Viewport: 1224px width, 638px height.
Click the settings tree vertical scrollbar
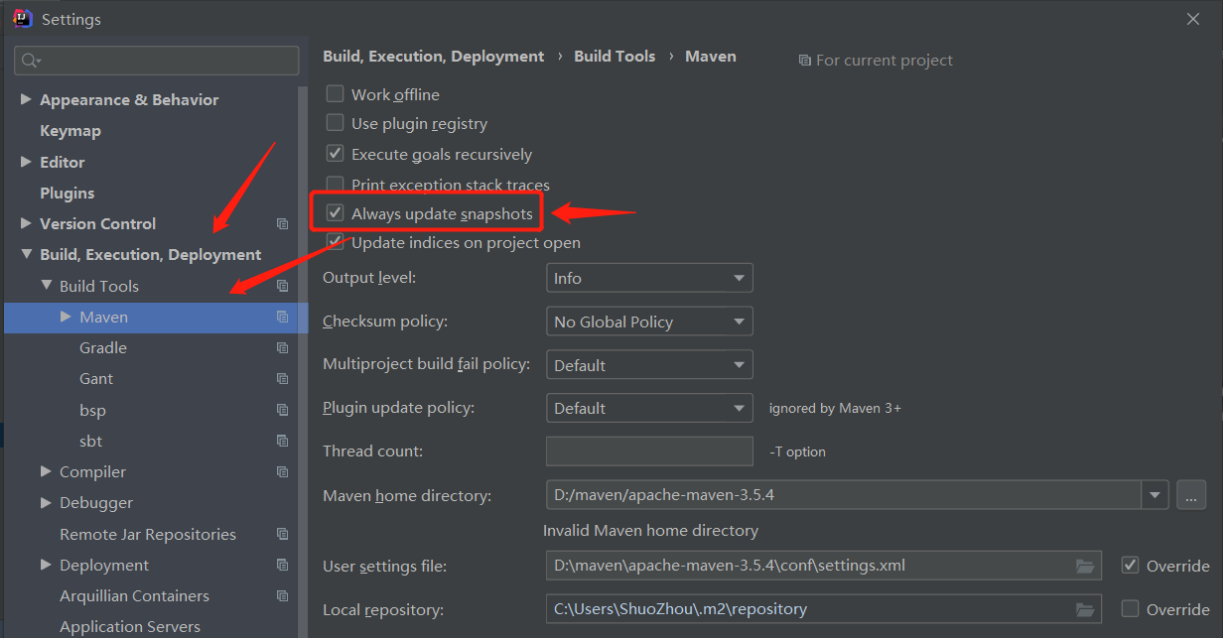coord(304,360)
